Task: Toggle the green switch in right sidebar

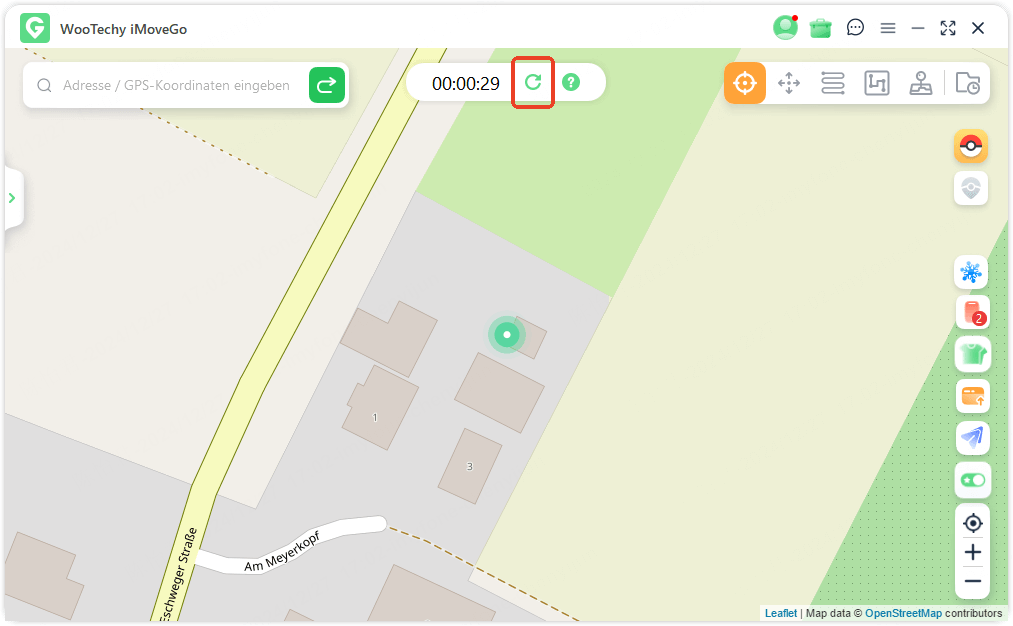Action: [x=972, y=480]
